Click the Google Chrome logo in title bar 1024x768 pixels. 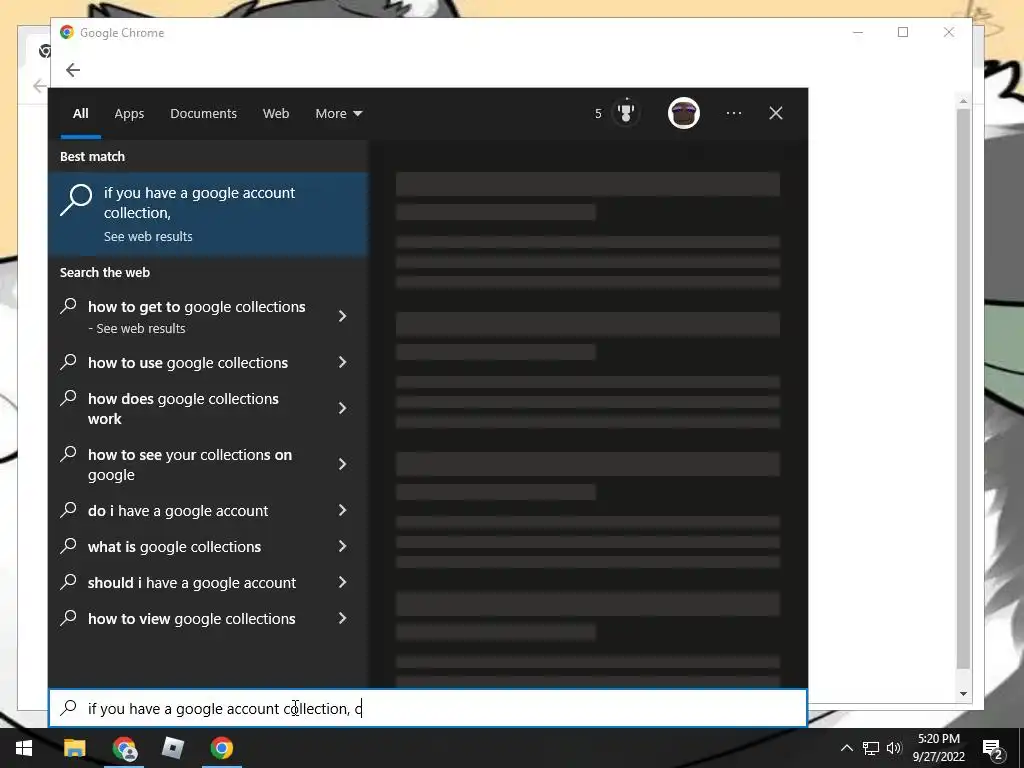[x=67, y=32]
